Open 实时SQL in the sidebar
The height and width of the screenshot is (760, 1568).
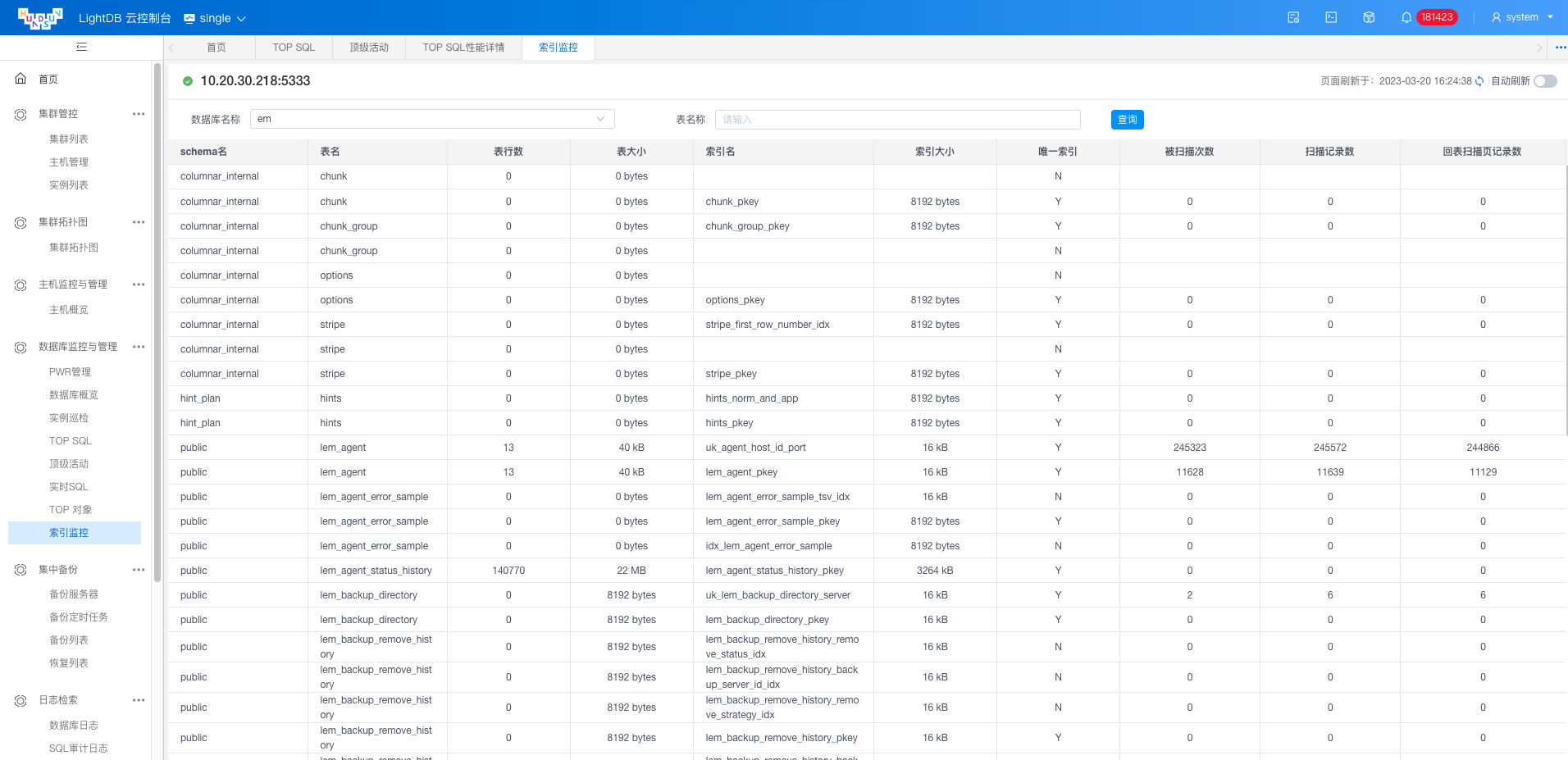(69, 487)
